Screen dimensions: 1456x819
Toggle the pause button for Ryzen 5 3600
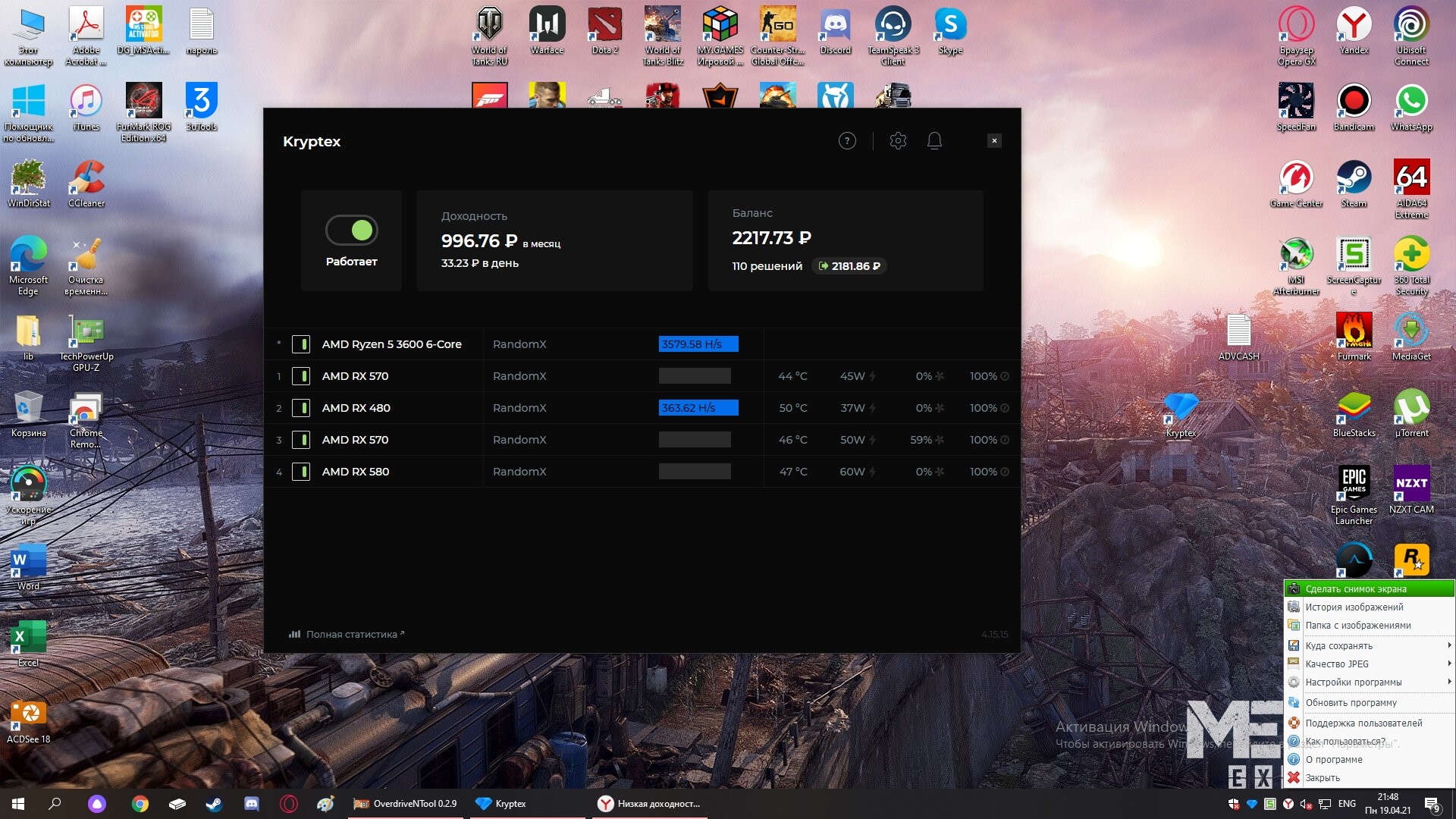[301, 345]
